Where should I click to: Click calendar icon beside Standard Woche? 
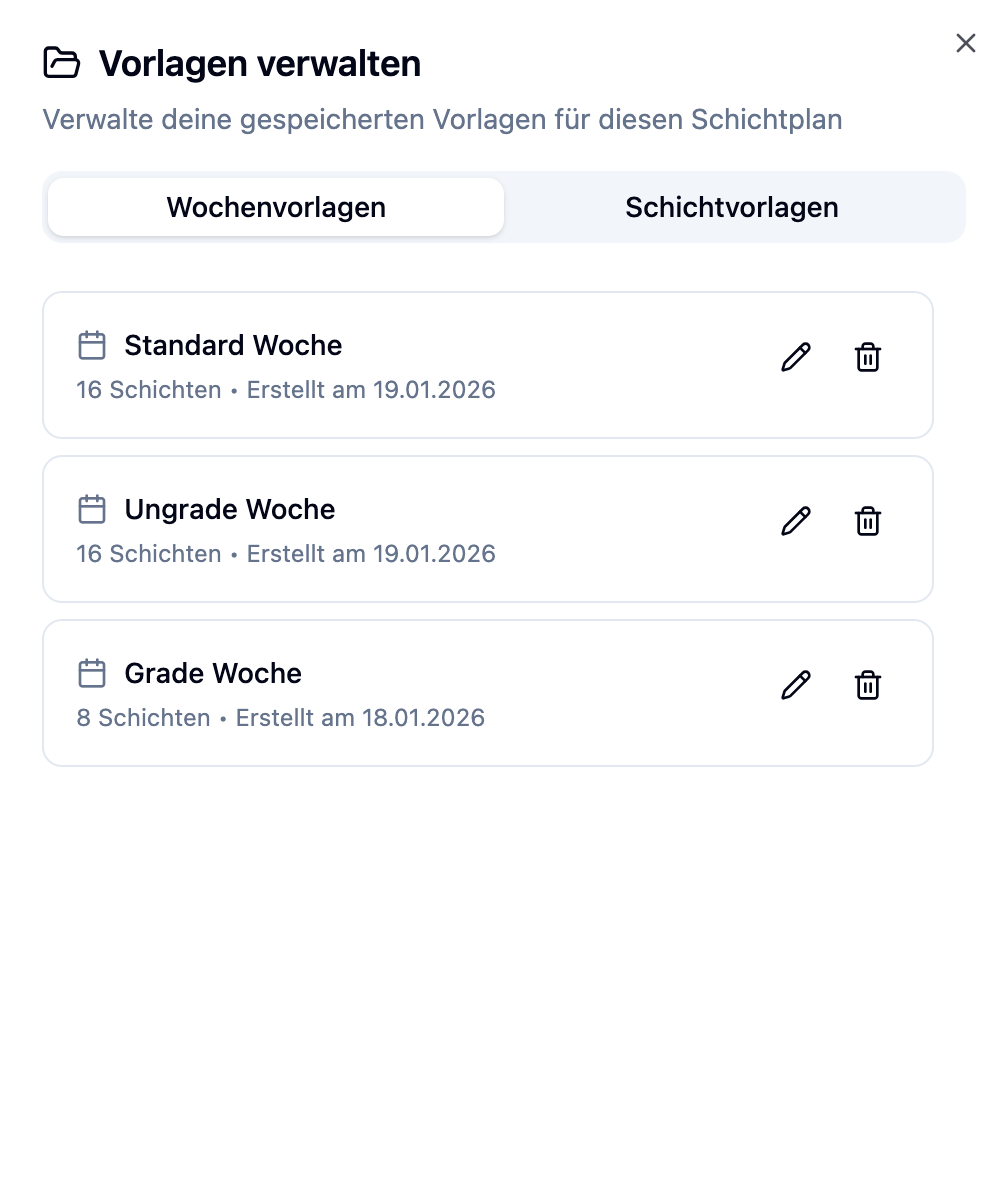92,346
